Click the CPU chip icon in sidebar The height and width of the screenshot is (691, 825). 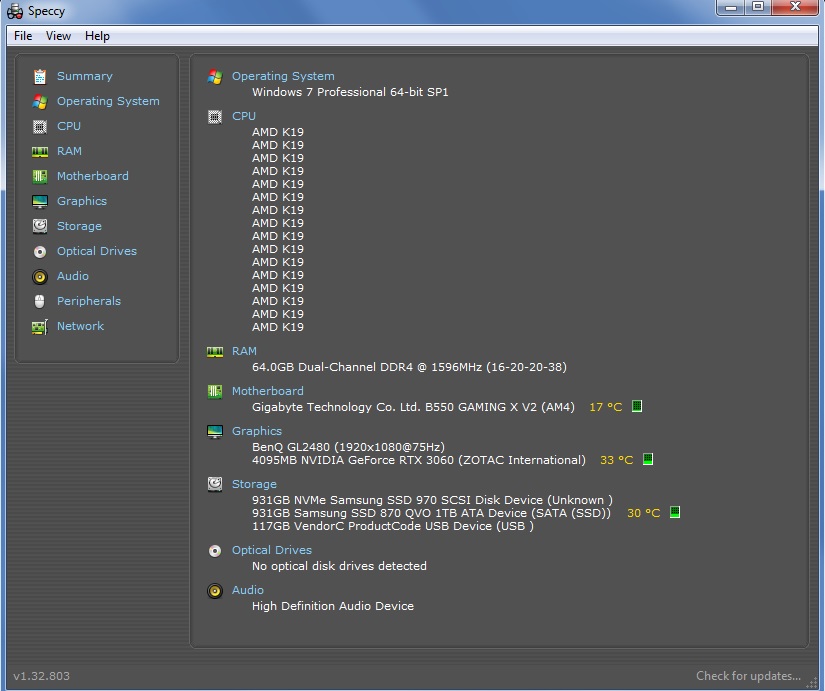pos(40,127)
